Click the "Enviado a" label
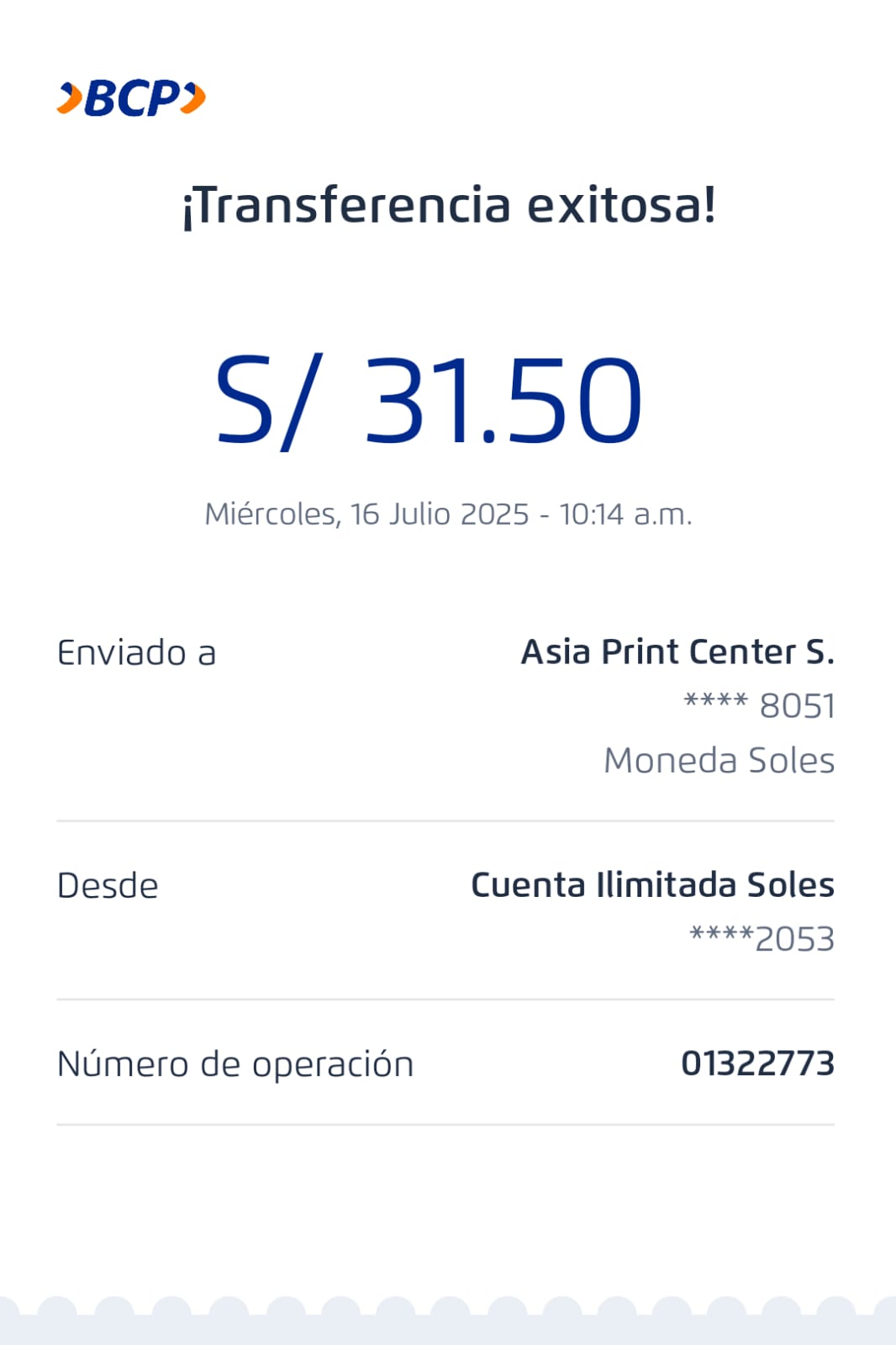 tap(136, 653)
